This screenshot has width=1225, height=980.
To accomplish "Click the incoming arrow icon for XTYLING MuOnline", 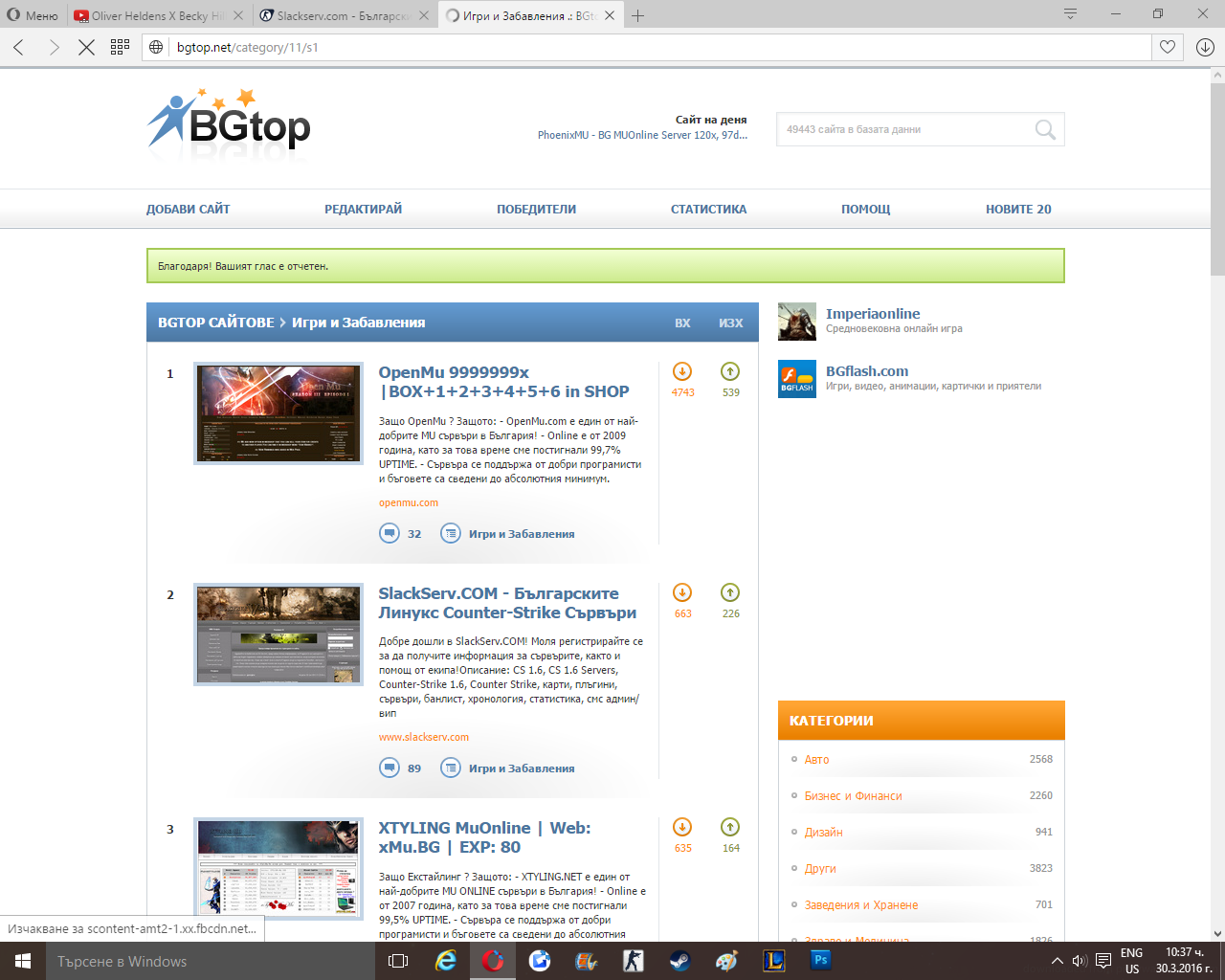I will 682,827.
